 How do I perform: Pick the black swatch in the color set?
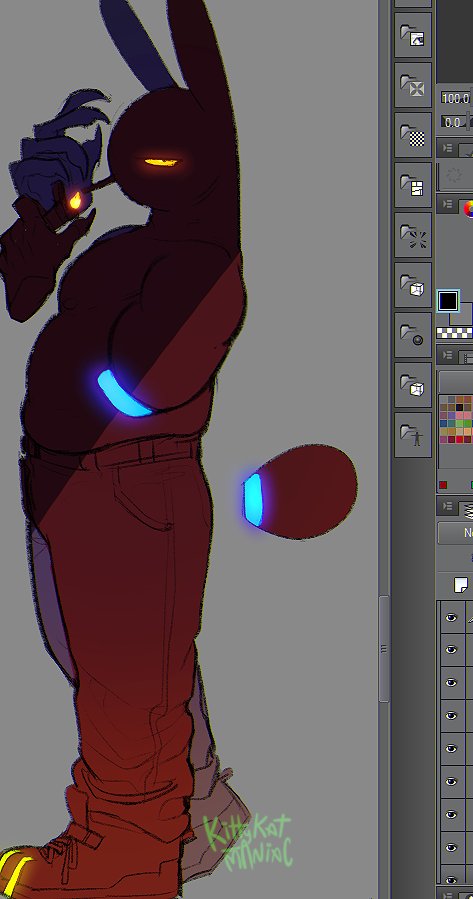(x=460, y=408)
